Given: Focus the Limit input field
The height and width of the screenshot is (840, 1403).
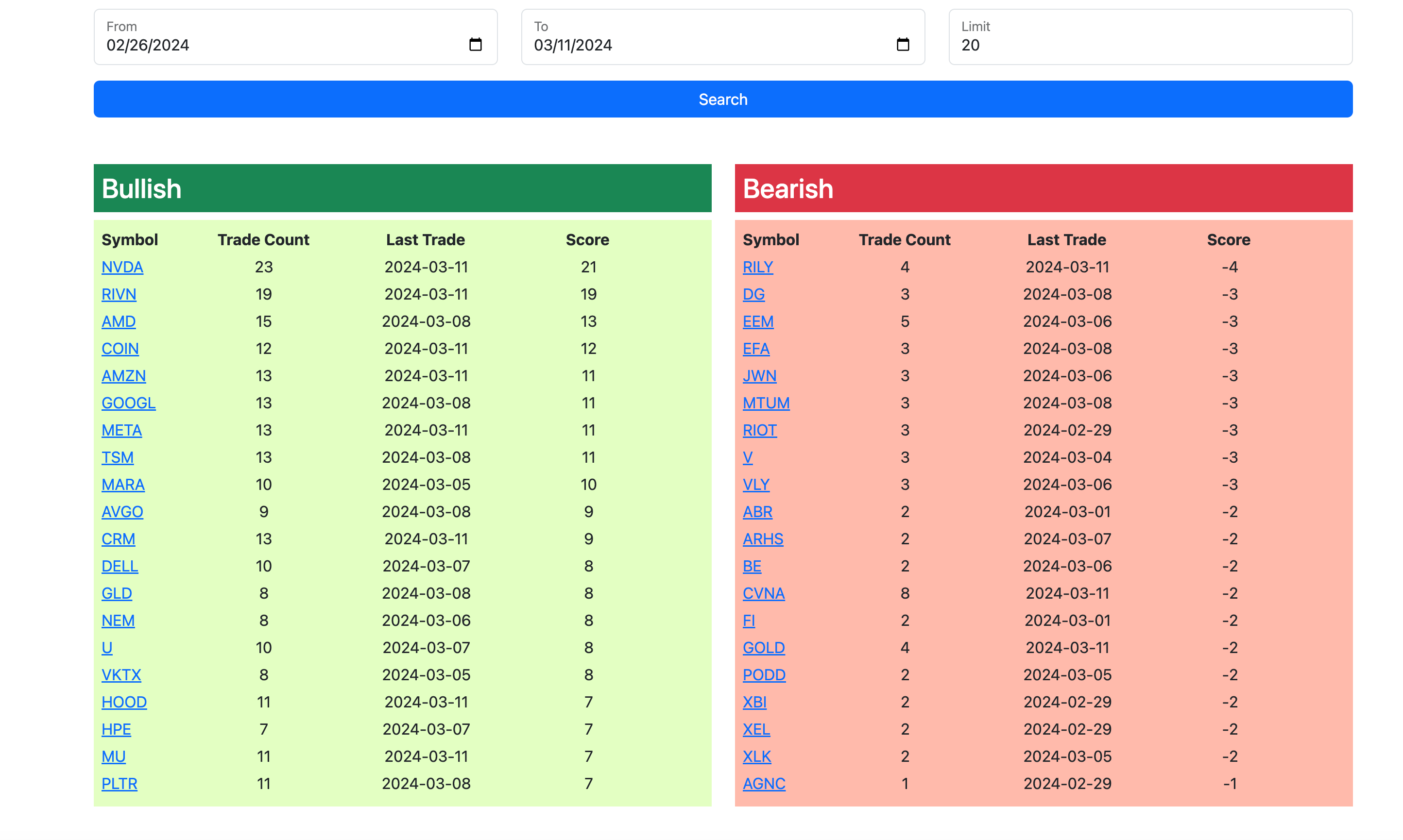Looking at the screenshot, I should [1149, 45].
